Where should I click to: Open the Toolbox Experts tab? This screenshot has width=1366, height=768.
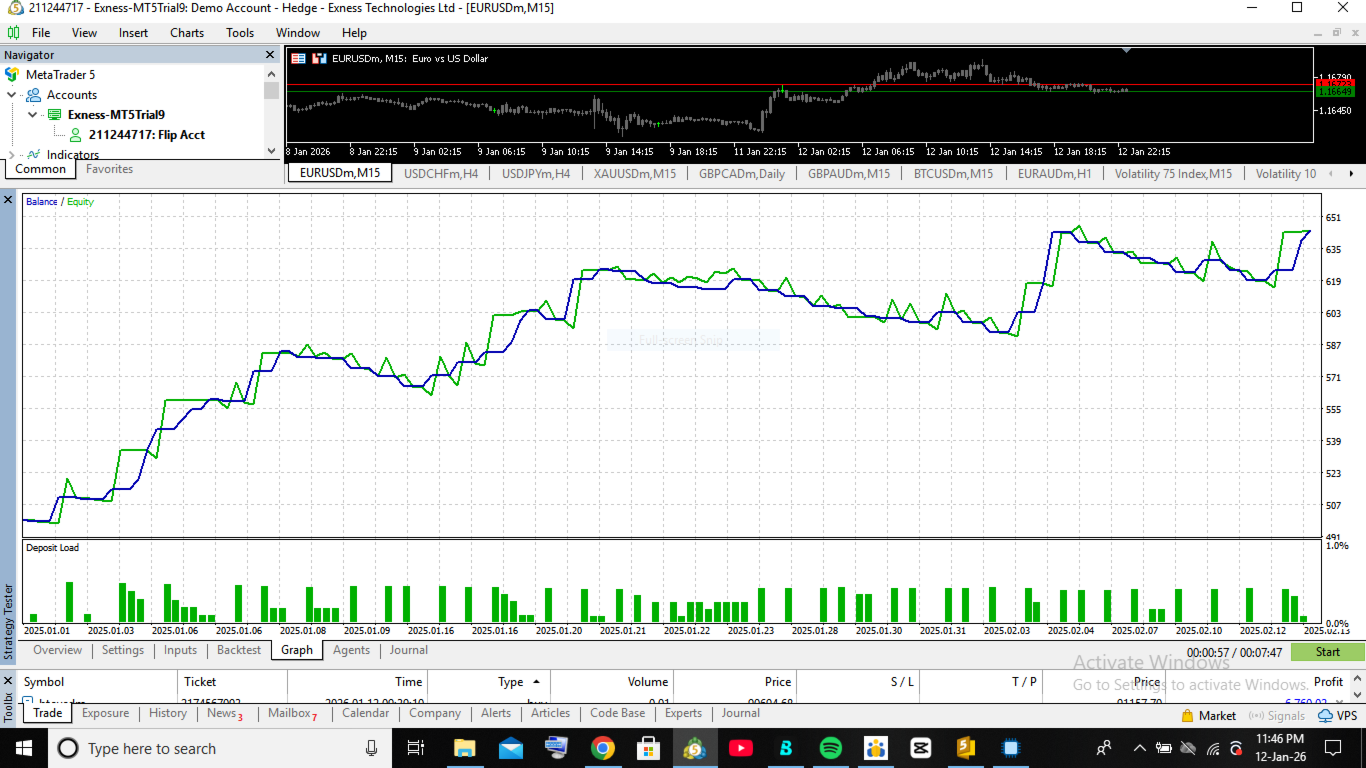click(683, 713)
